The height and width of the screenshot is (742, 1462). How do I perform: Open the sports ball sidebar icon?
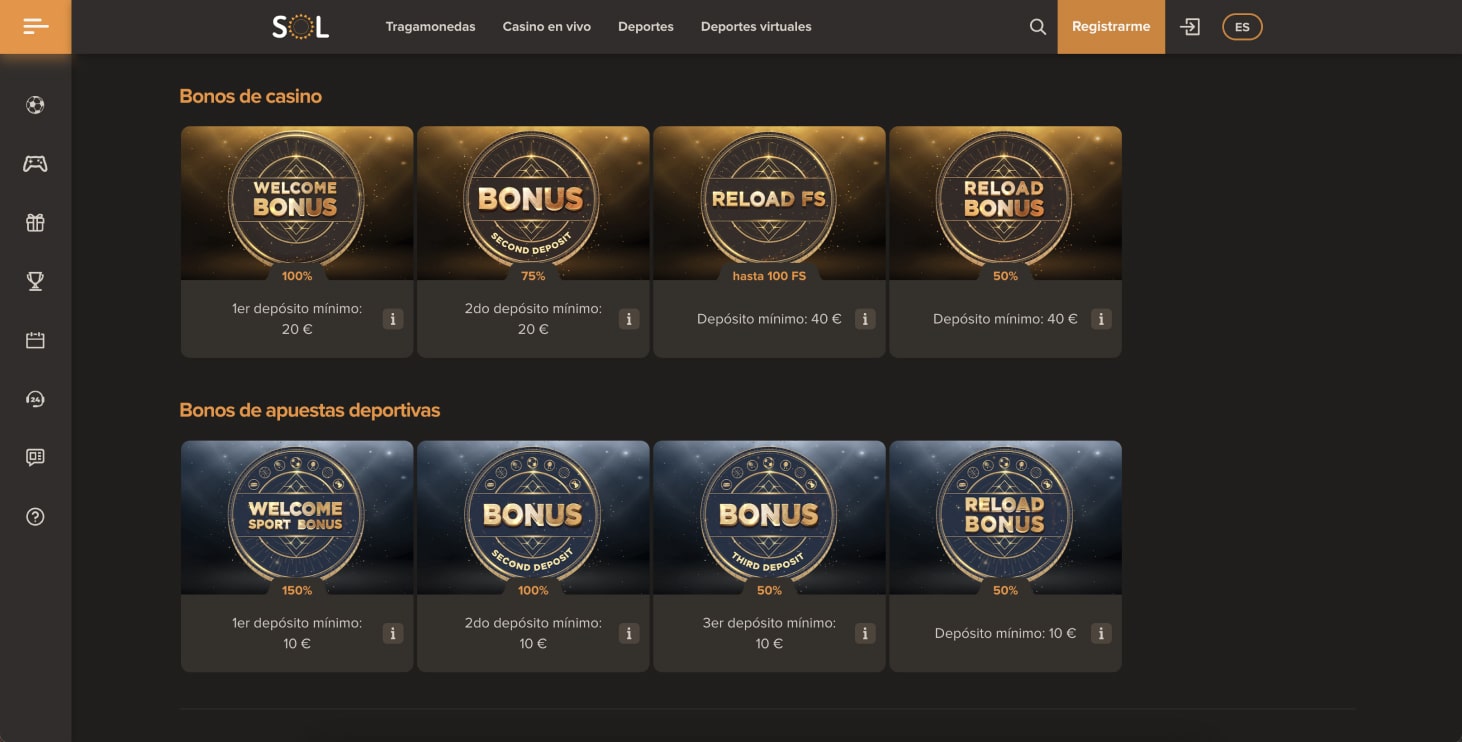click(35, 105)
